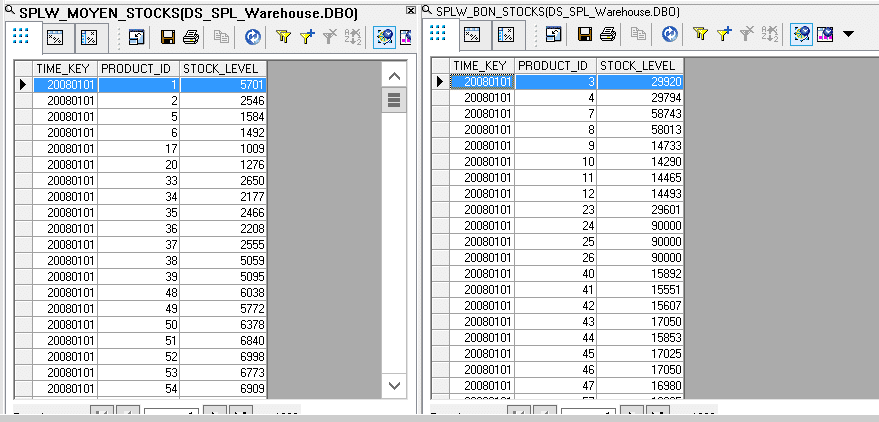
Task: Save the SPLW_BON_STOCKS data
Action: (x=585, y=34)
